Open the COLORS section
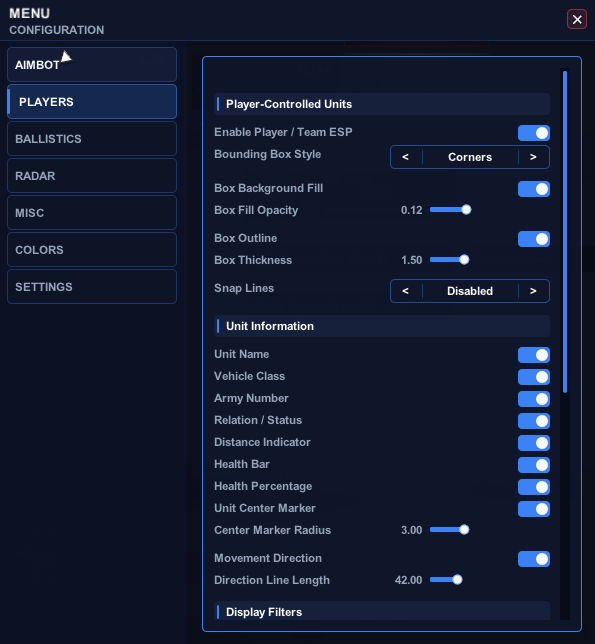The image size is (595, 644). point(92,250)
